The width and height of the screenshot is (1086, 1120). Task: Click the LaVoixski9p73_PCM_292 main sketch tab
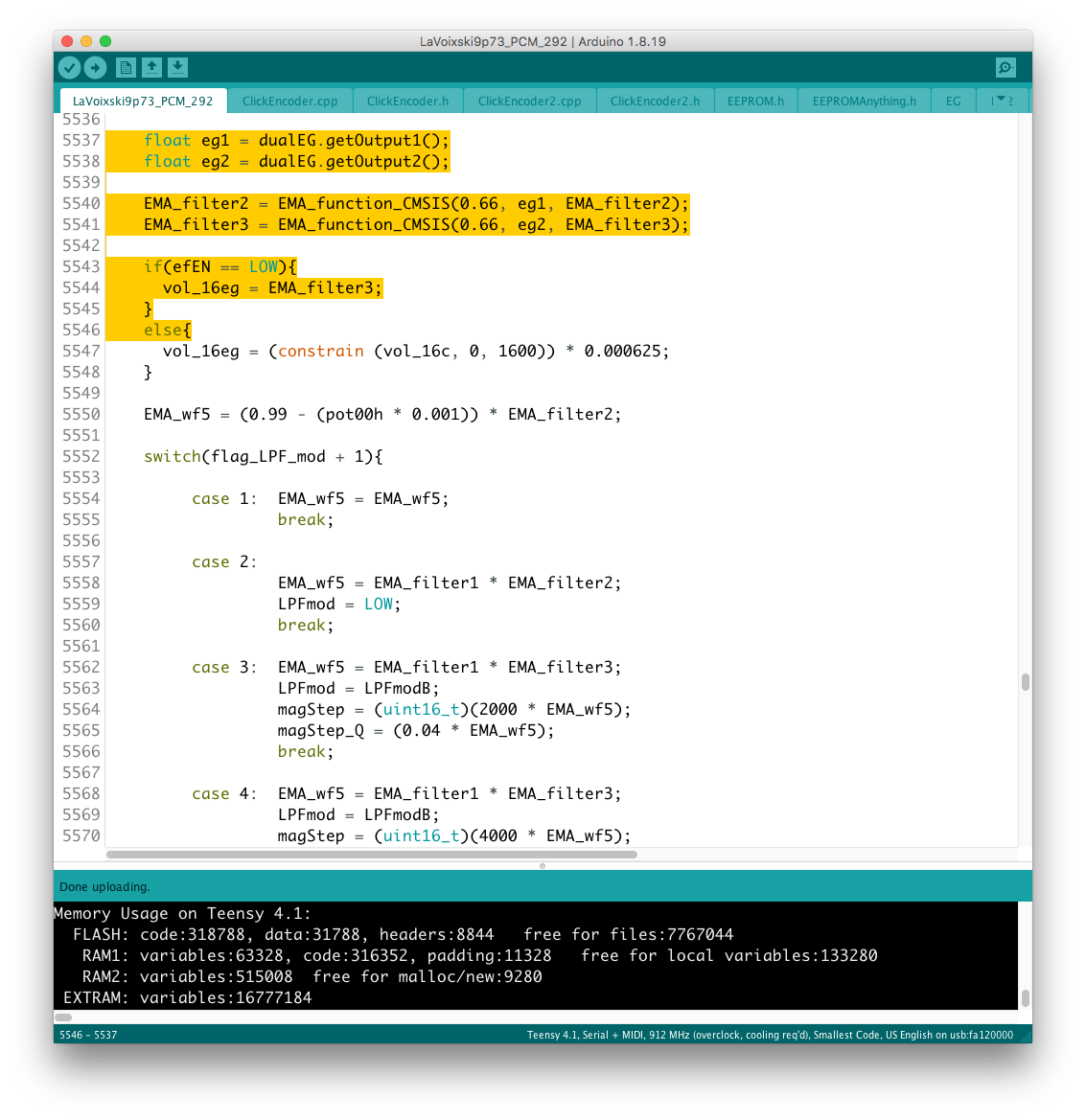(143, 101)
